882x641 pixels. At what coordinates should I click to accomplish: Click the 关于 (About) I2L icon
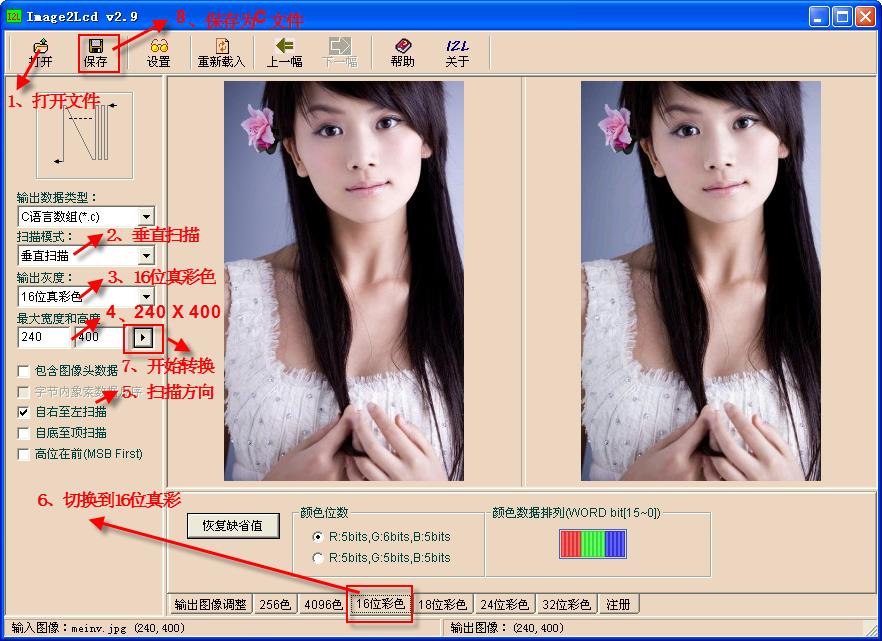click(x=456, y=52)
